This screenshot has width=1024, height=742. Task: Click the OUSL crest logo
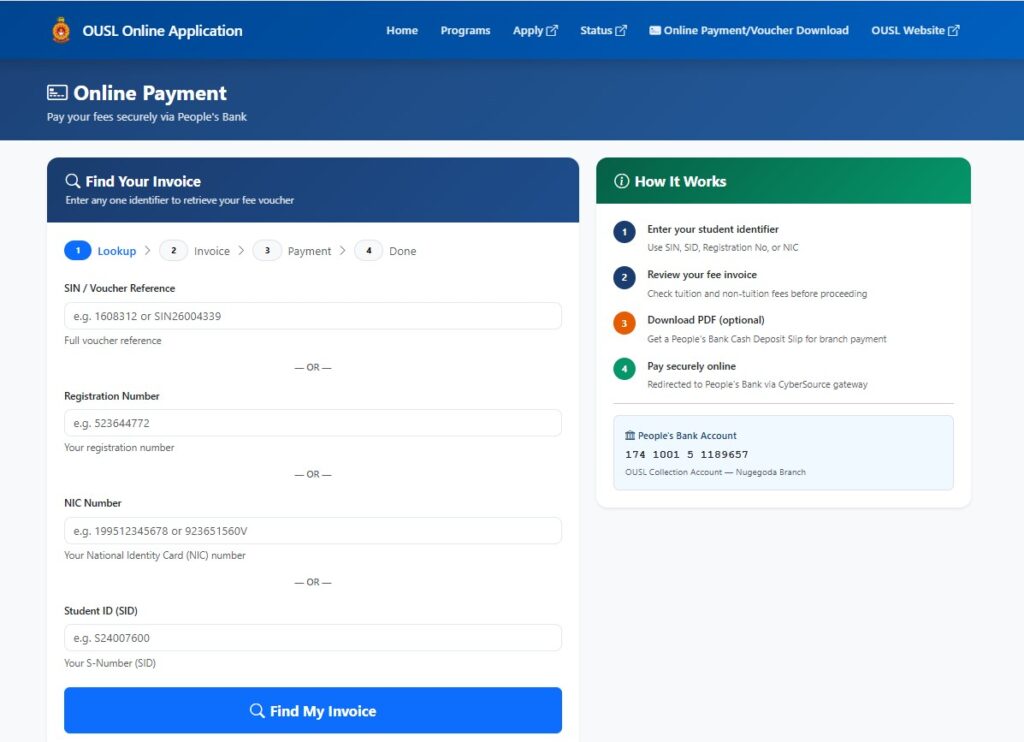61,31
